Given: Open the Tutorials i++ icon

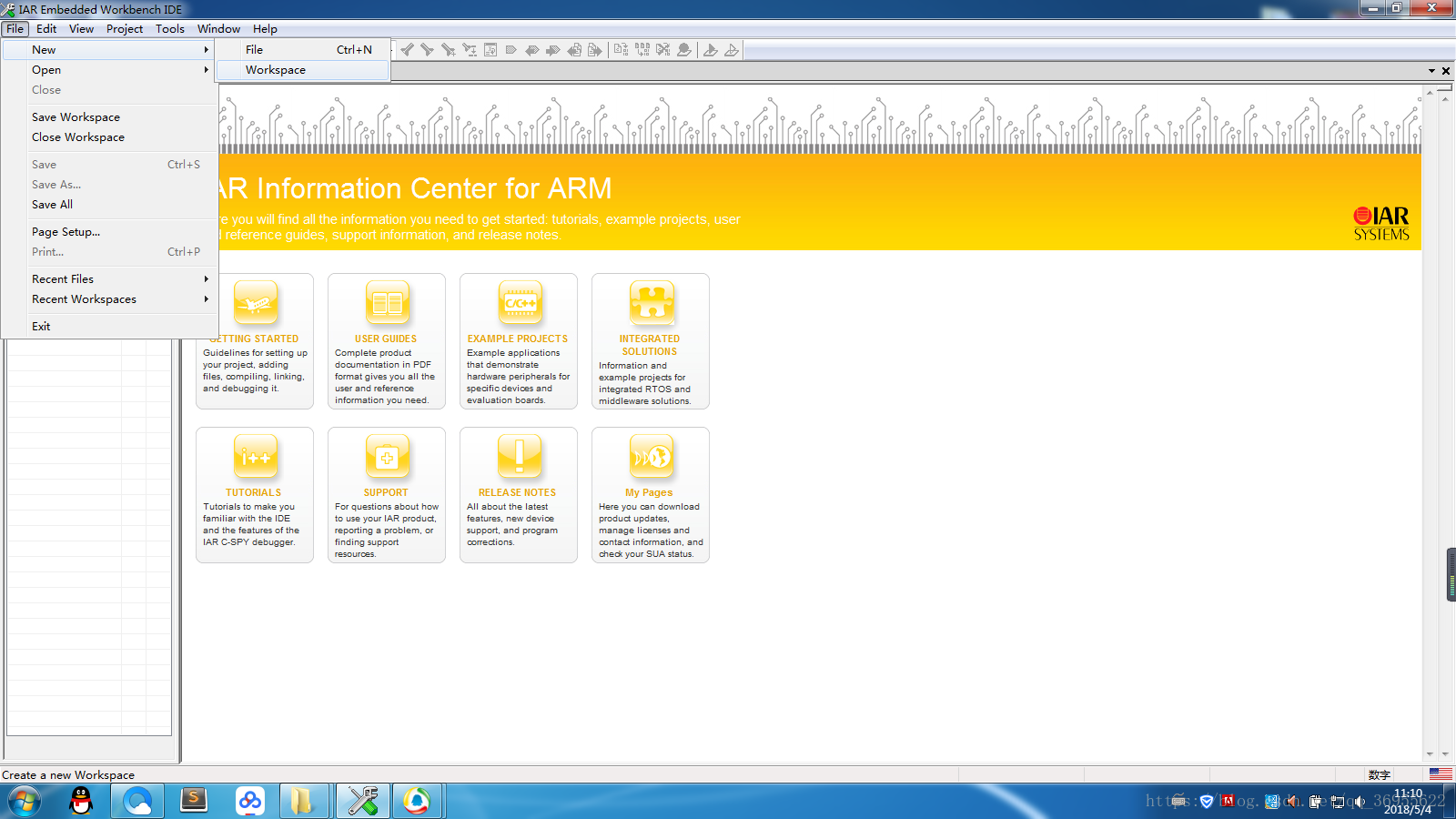Looking at the screenshot, I should click(x=256, y=457).
